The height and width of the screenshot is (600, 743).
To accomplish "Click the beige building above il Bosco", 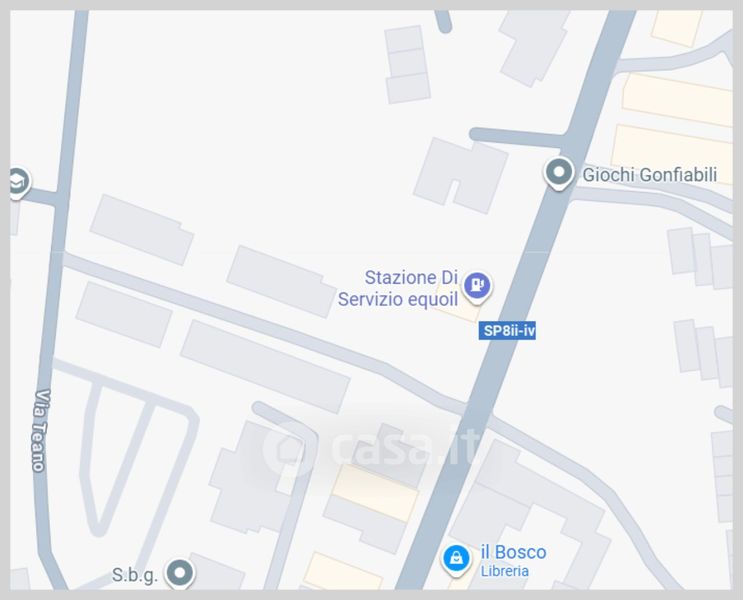I will 375,493.
